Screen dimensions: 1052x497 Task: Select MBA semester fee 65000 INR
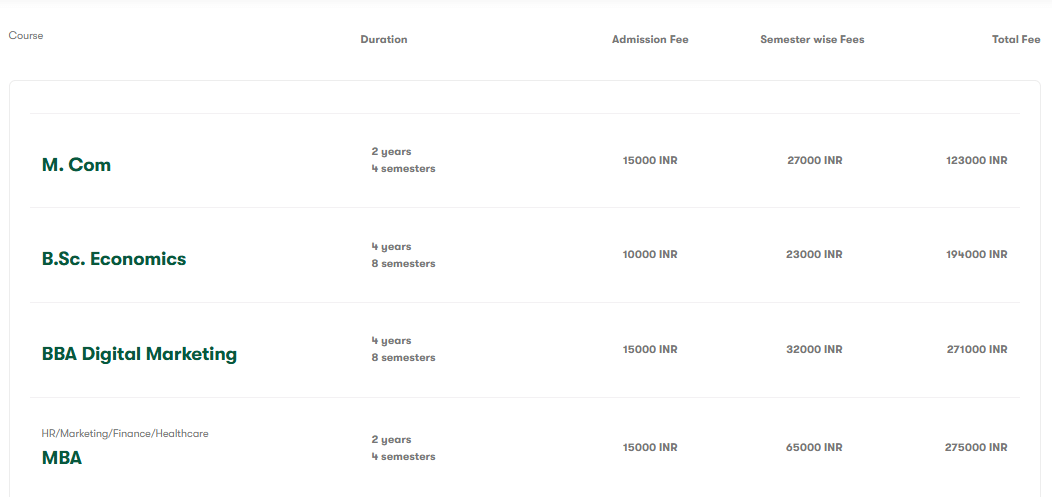coord(814,447)
